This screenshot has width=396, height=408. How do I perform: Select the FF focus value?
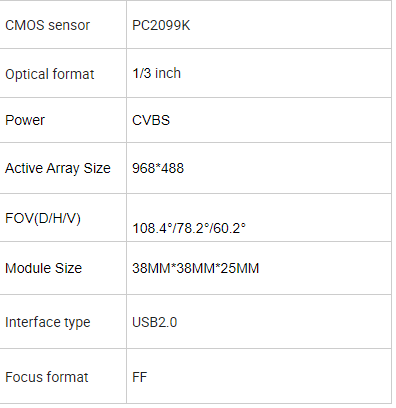click(x=139, y=377)
